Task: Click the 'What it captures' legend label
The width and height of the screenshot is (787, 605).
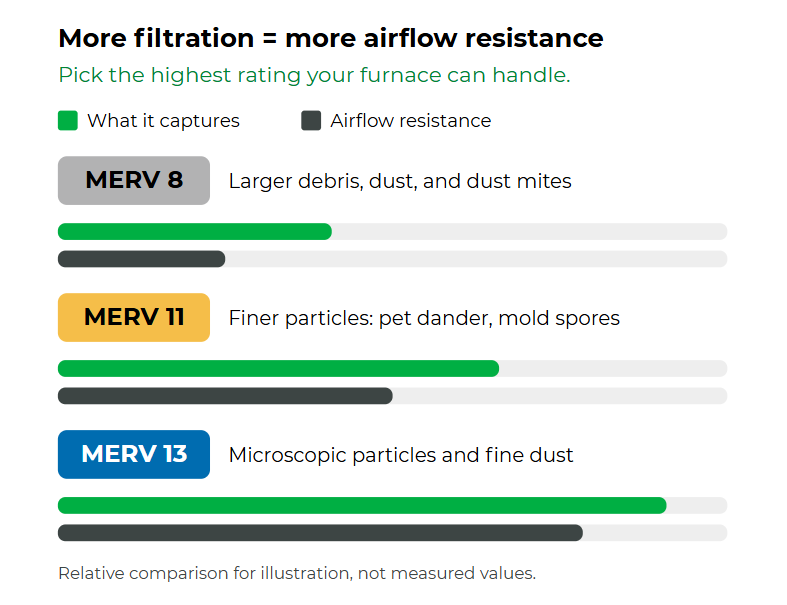Action: click(164, 121)
